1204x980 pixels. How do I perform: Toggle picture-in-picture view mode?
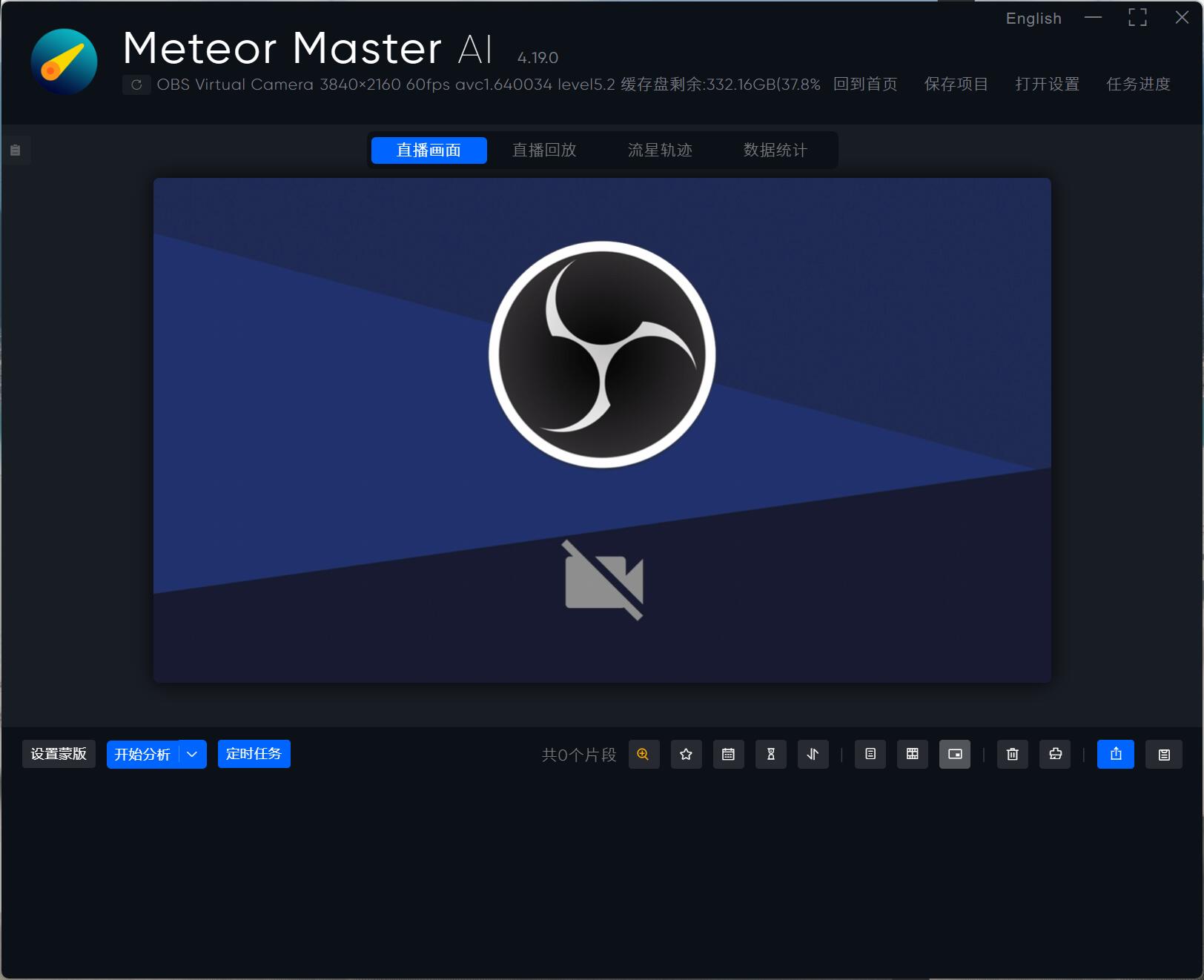click(x=954, y=754)
